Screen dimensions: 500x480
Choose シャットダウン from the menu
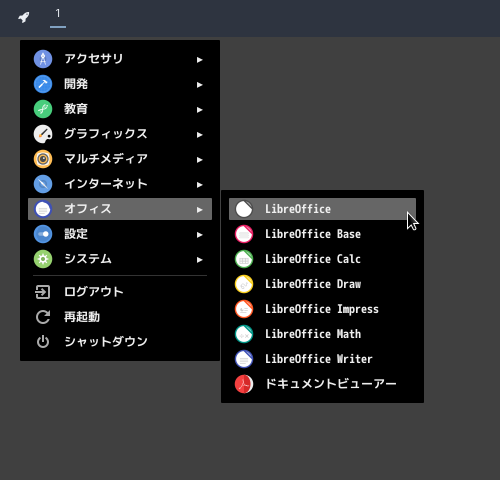tap(120, 342)
